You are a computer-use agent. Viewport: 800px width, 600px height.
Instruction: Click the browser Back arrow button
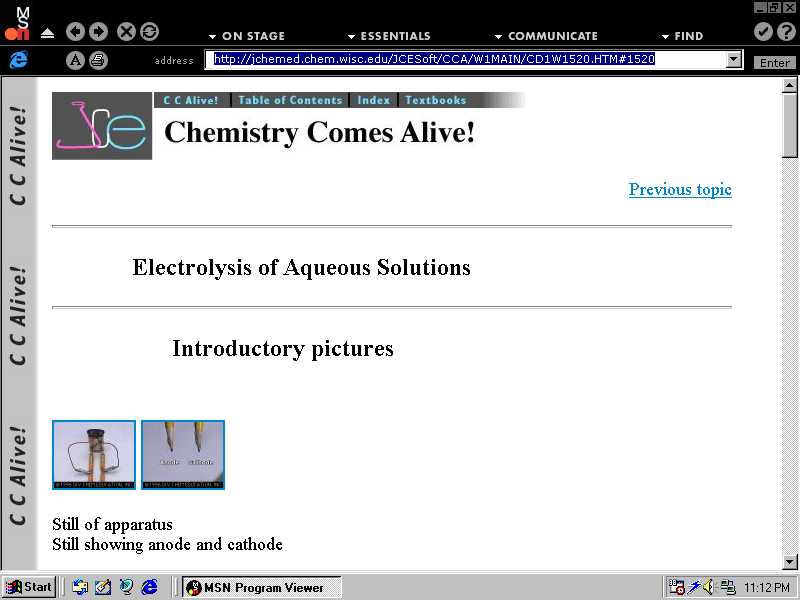pos(76,32)
